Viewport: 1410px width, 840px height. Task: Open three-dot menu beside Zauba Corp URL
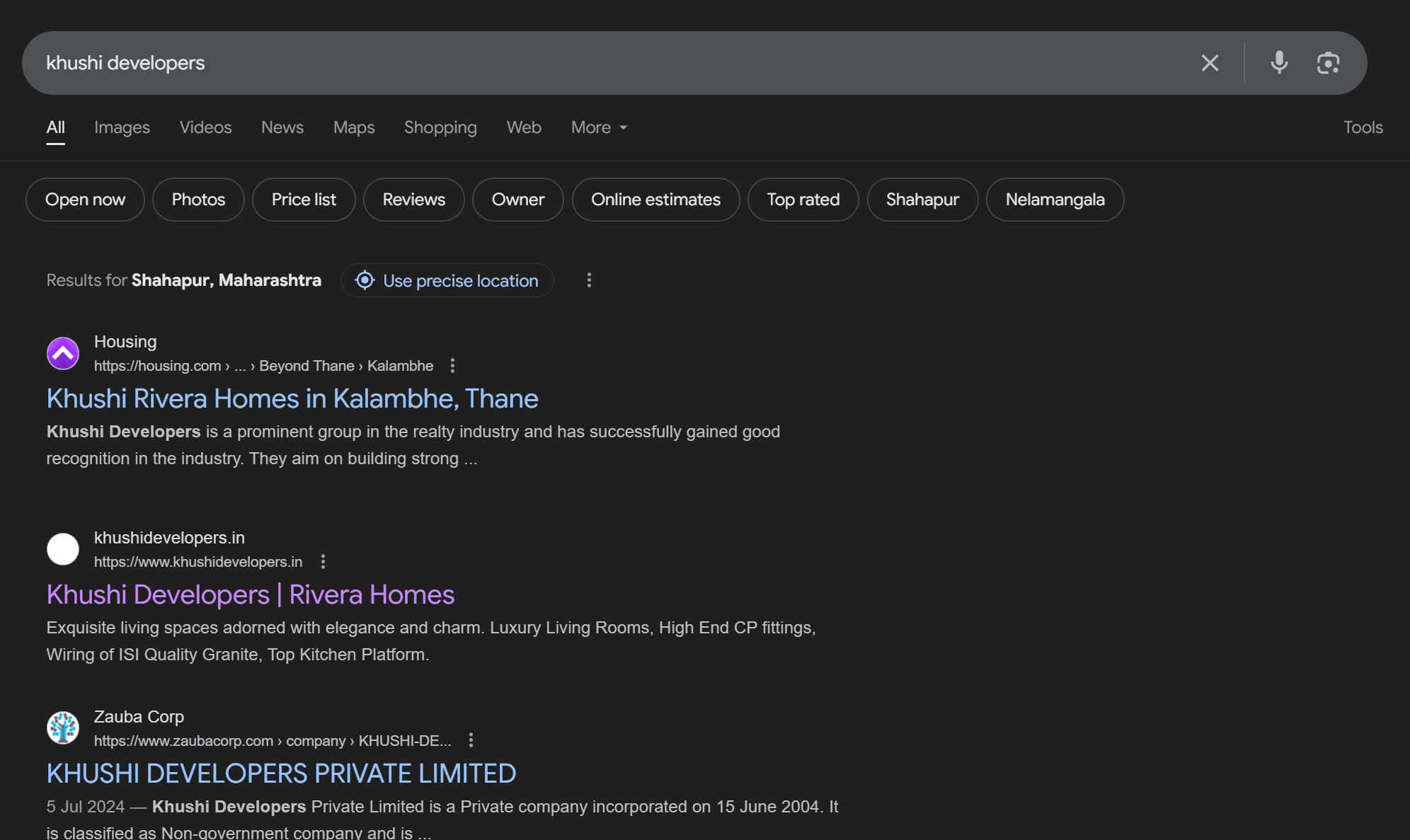pyautogui.click(x=471, y=740)
